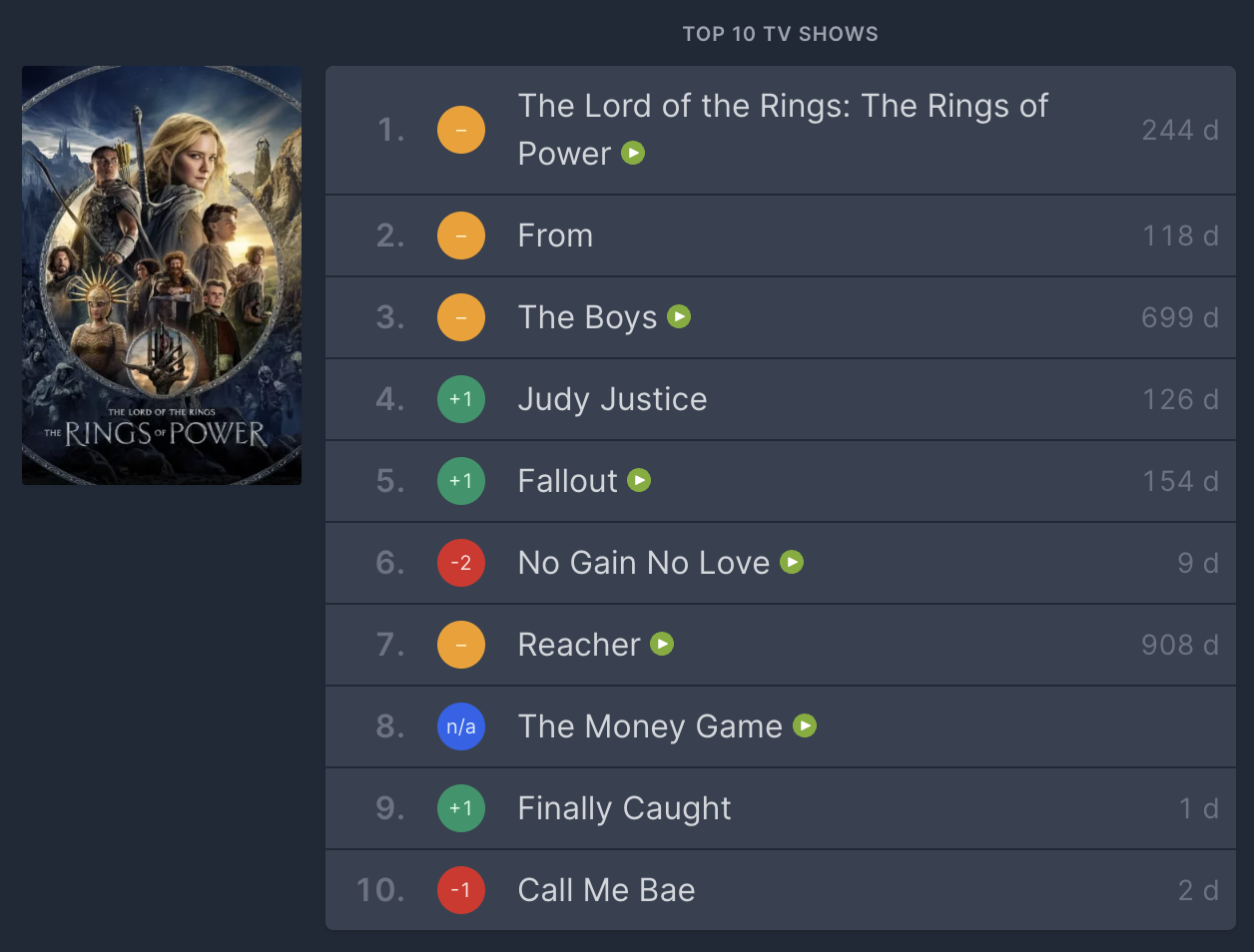Tap the play icon beside The Money Game
The height and width of the screenshot is (952, 1254).
tap(805, 726)
